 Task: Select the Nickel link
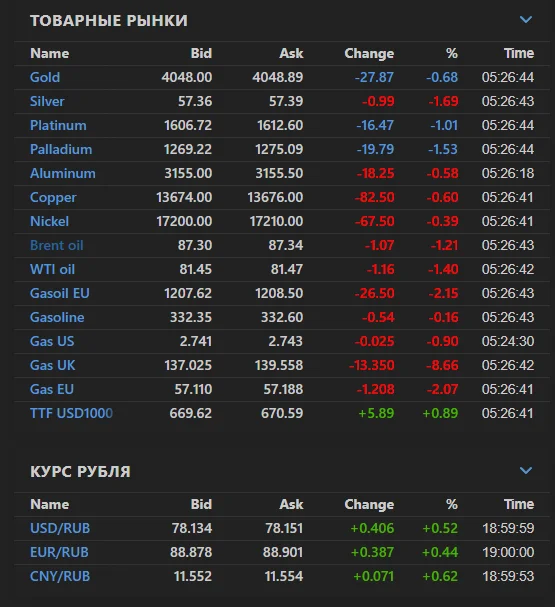(50, 221)
